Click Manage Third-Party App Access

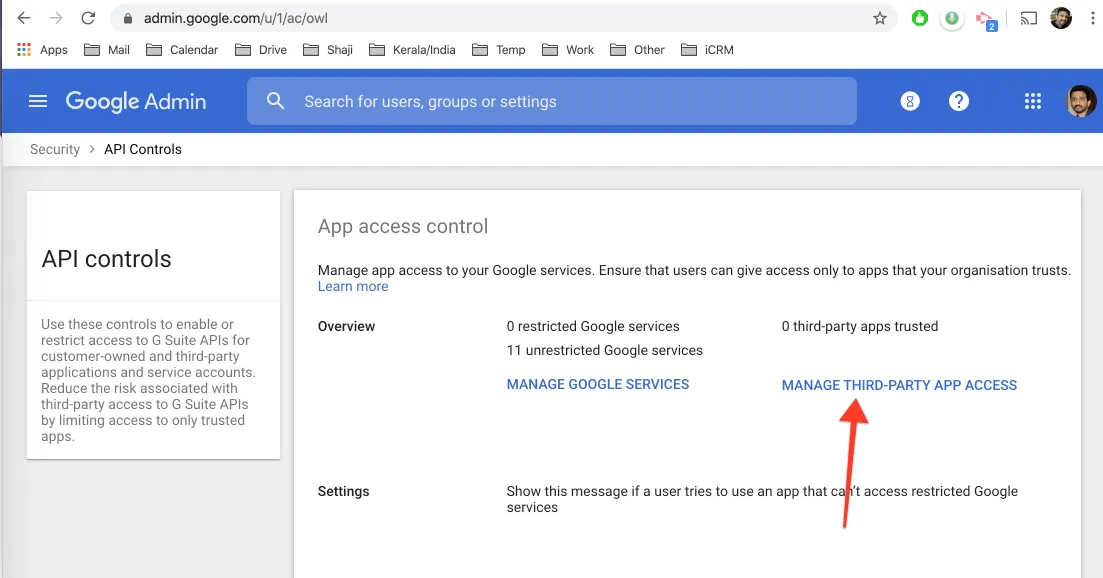tap(899, 385)
